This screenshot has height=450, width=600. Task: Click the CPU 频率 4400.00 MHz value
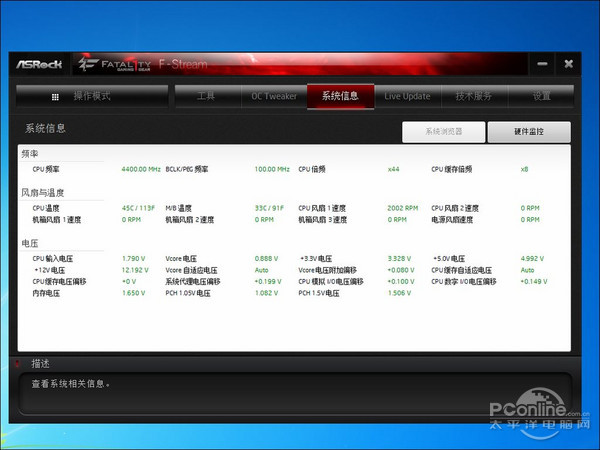(x=141, y=169)
